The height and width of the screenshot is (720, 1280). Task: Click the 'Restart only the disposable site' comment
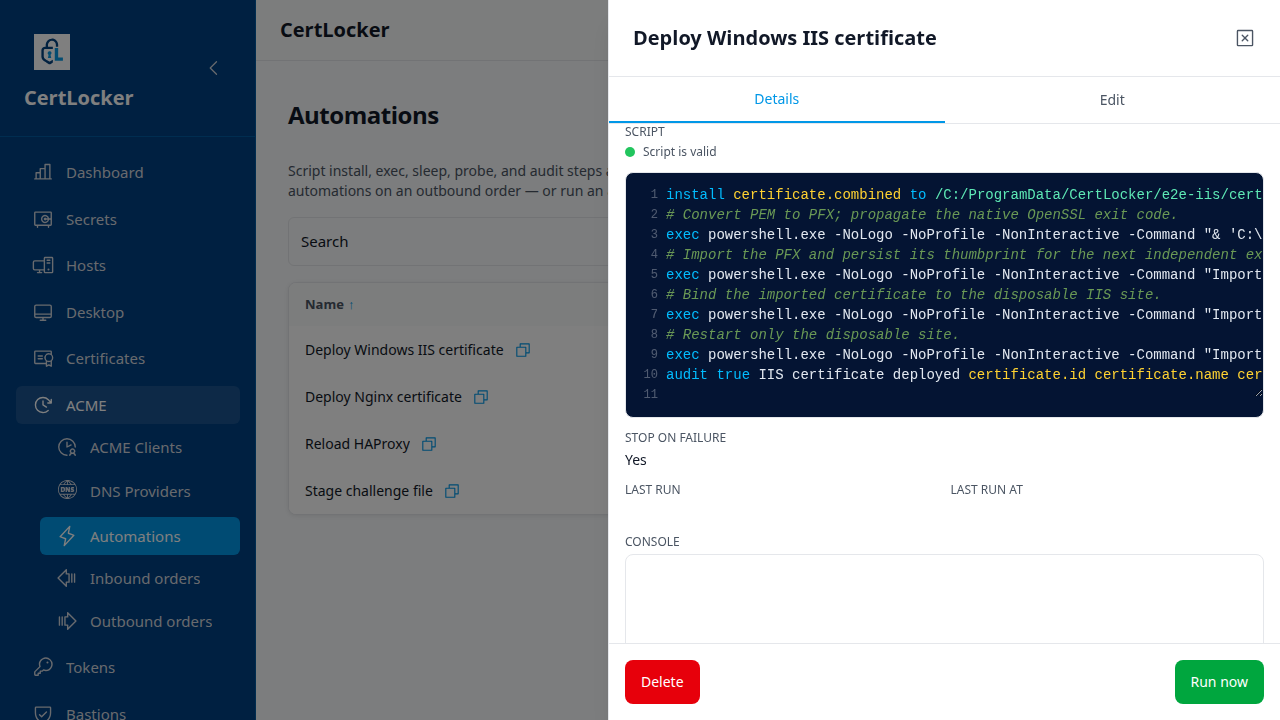click(813, 335)
